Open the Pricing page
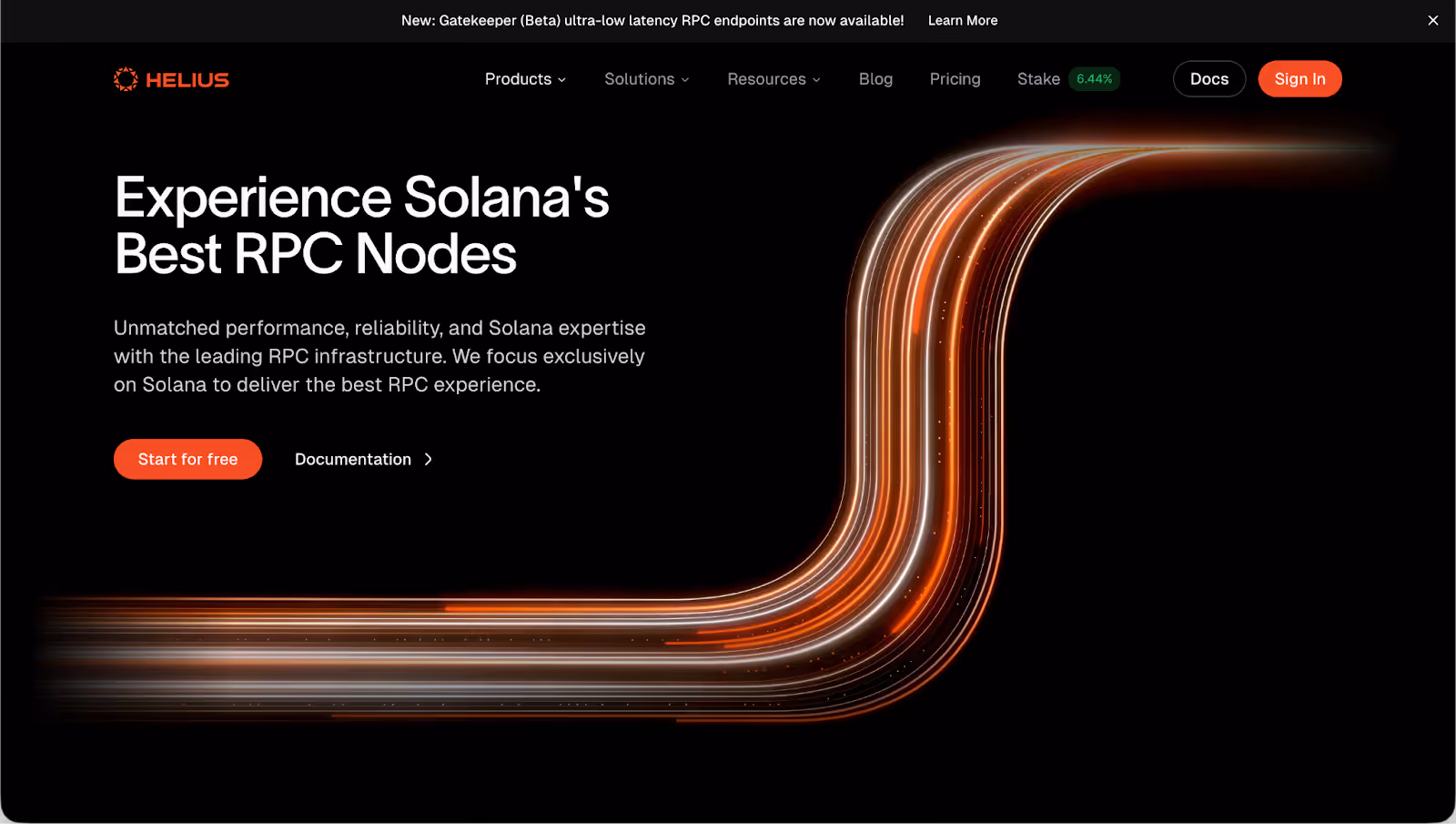 tap(955, 79)
